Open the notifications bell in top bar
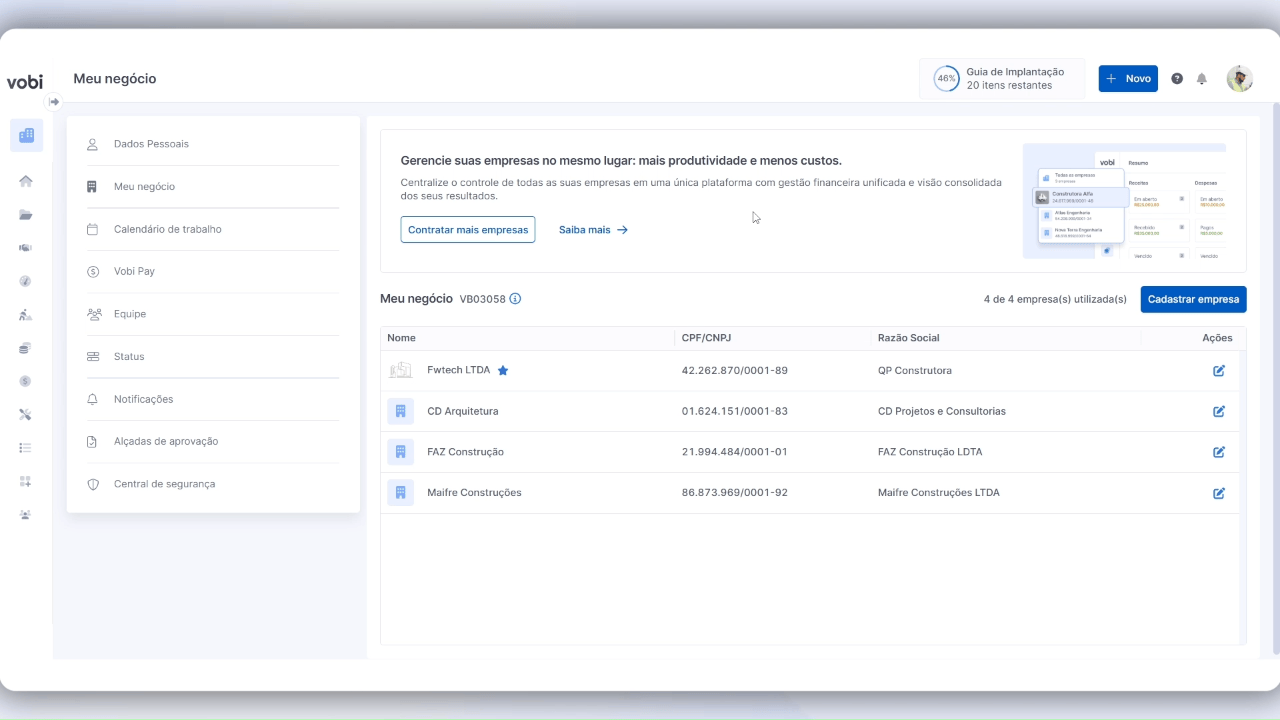1280x720 pixels. pos(1202,79)
